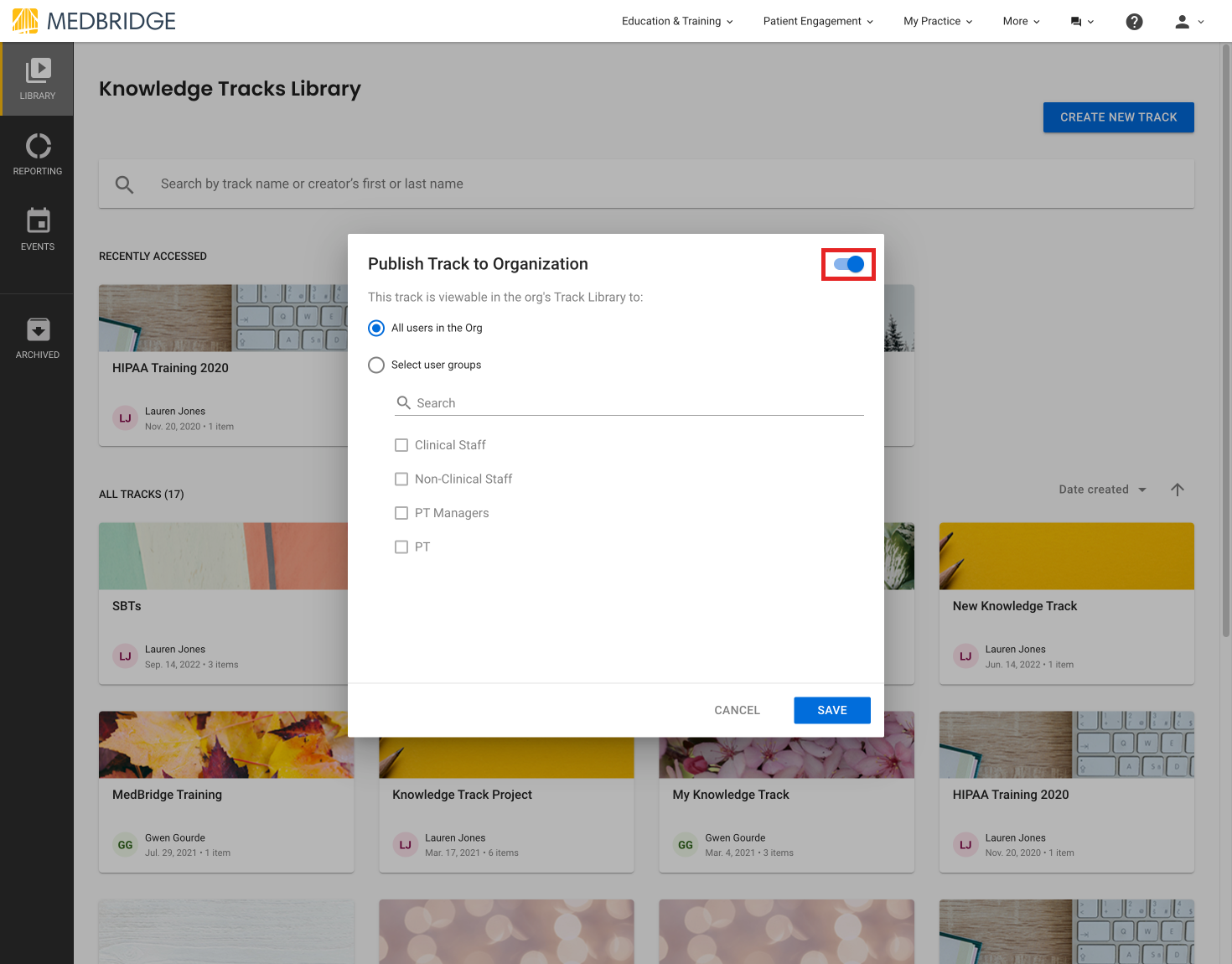Open the help question mark icon
This screenshot has height=964, width=1232.
(1134, 21)
